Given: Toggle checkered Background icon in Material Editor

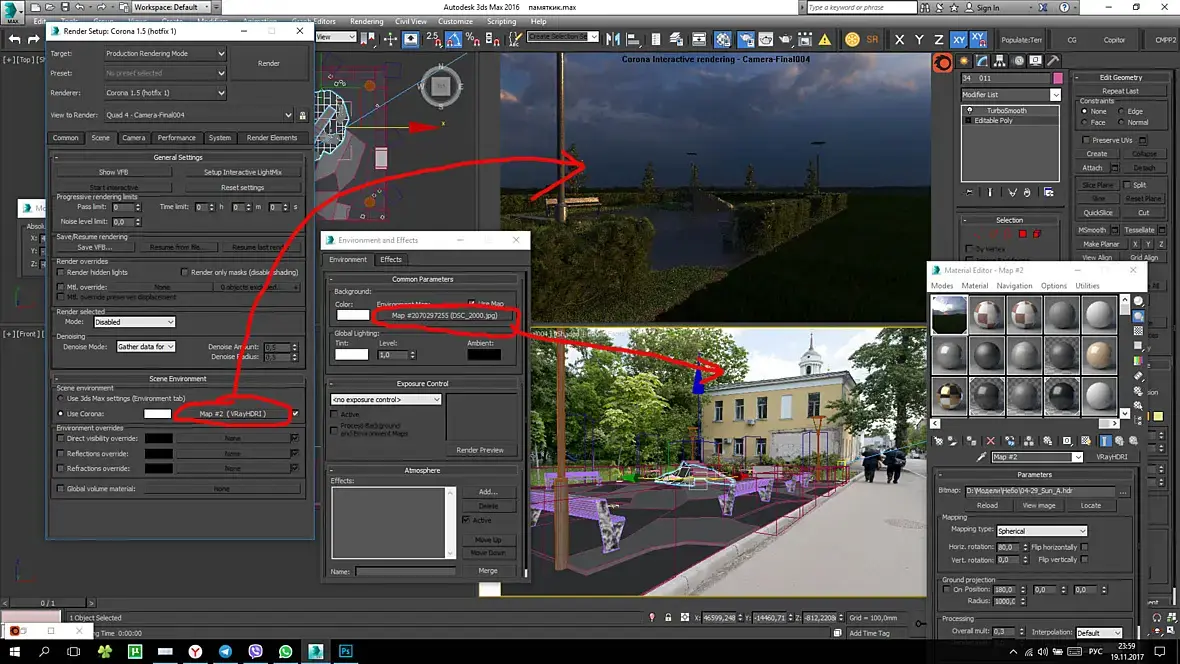Looking at the screenshot, I should pyautogui.click(x=1138, y=331).
